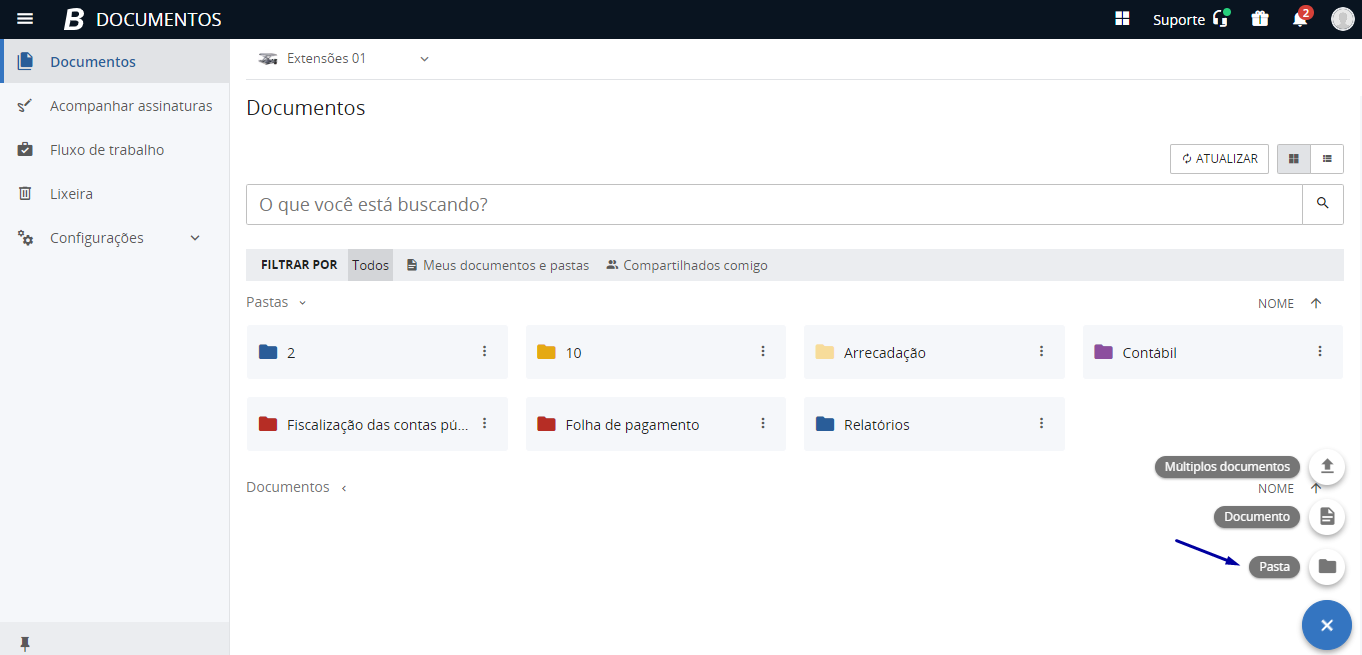
Task: Collapse the Pastas section
Action: pyautogui.click(x=302, y=303)
